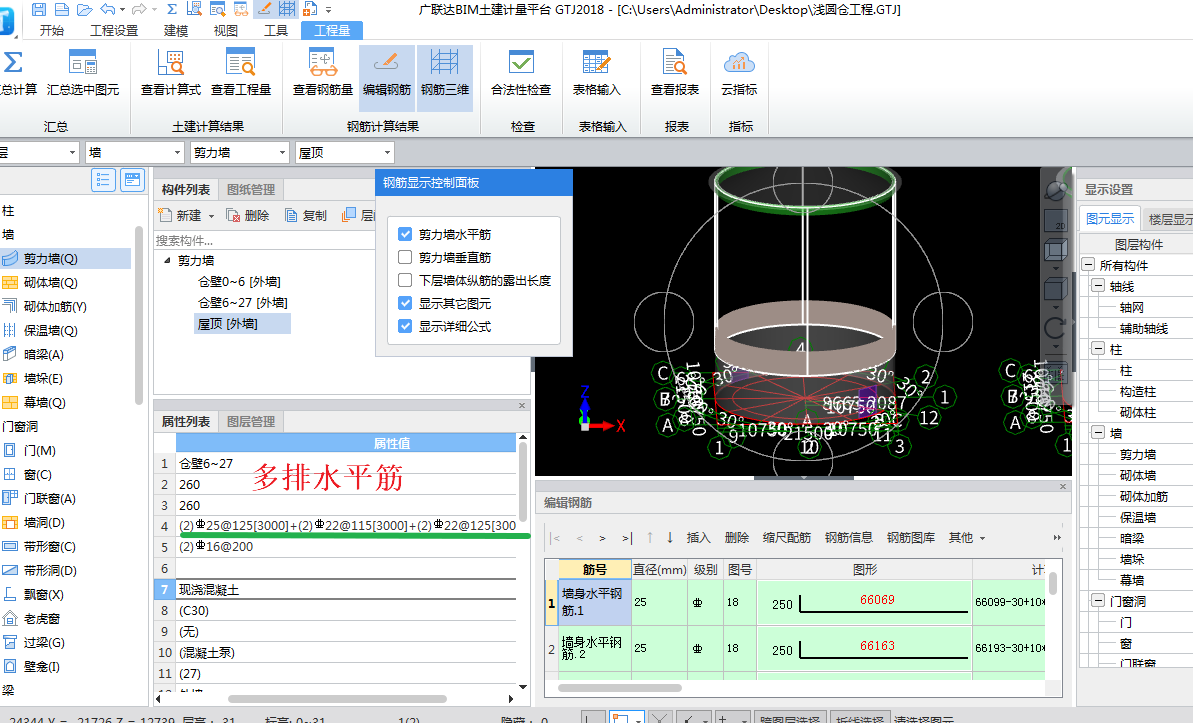Open 查看计算式 in the ribbon
This screenshot has height=723, width=1193.
click(x=170, y=74)
